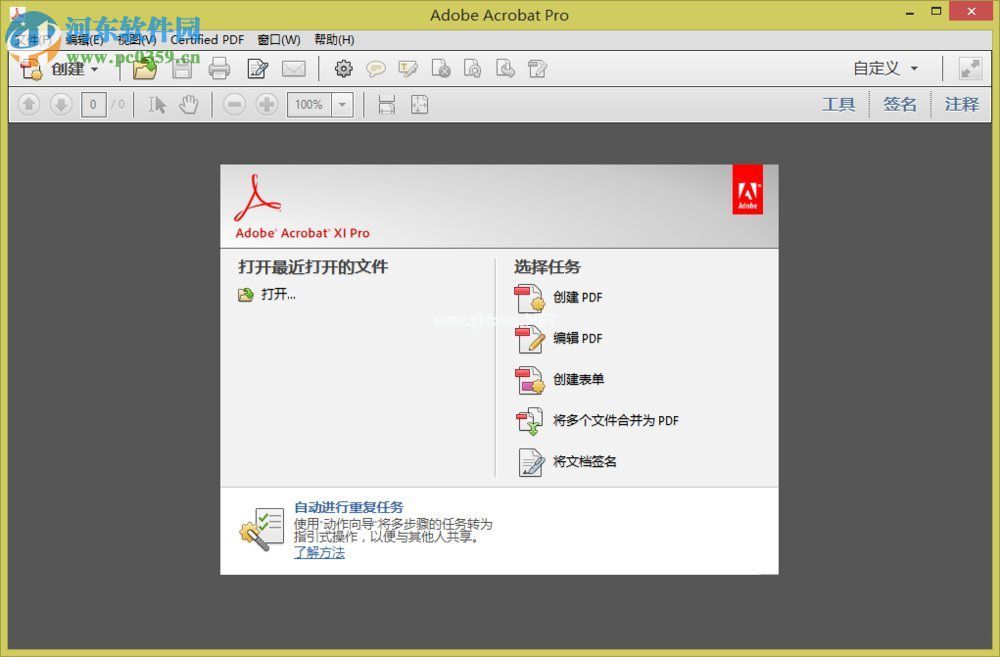
Task: Click the open file folder icon in toolbar
Action: tap(145, 69)
